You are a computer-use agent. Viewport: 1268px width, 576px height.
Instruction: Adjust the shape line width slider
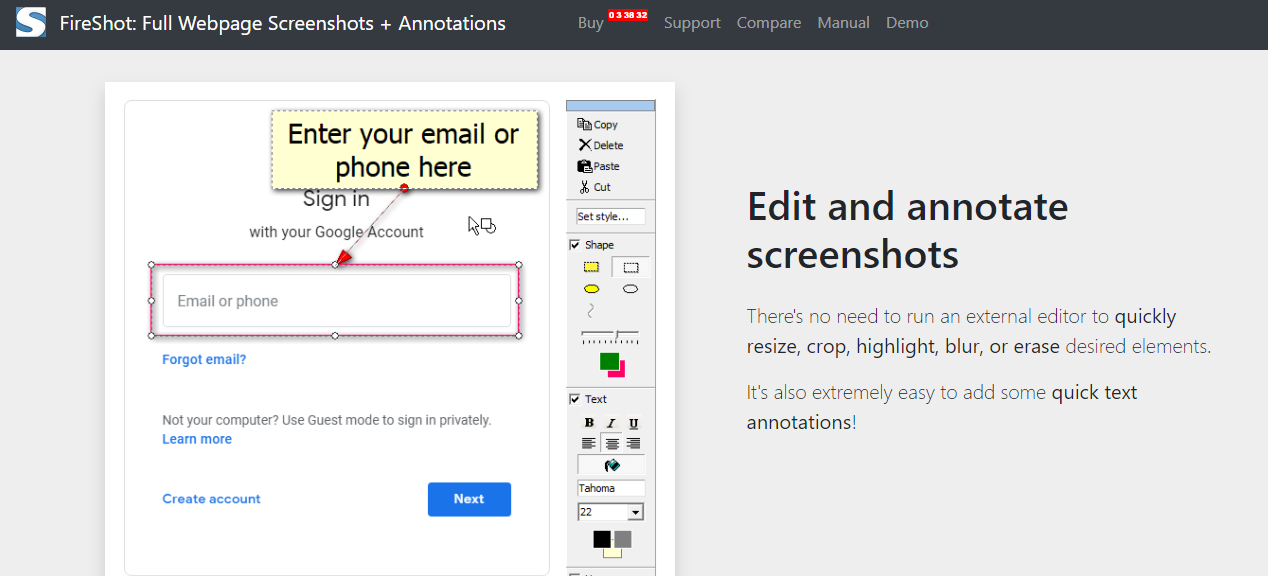pos(611,336)
